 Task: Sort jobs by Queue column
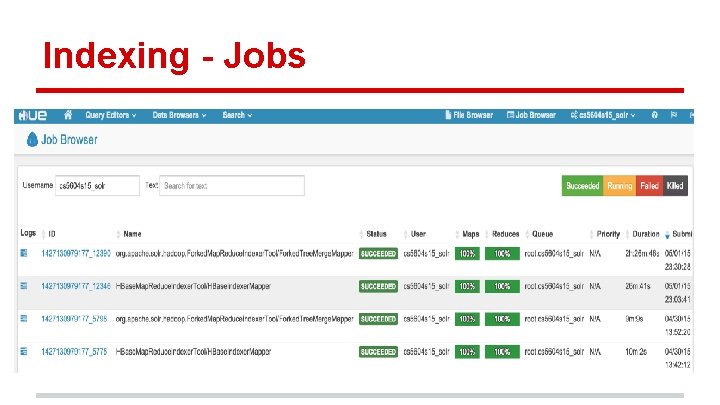pyautogui.click(x=542, y=234)
